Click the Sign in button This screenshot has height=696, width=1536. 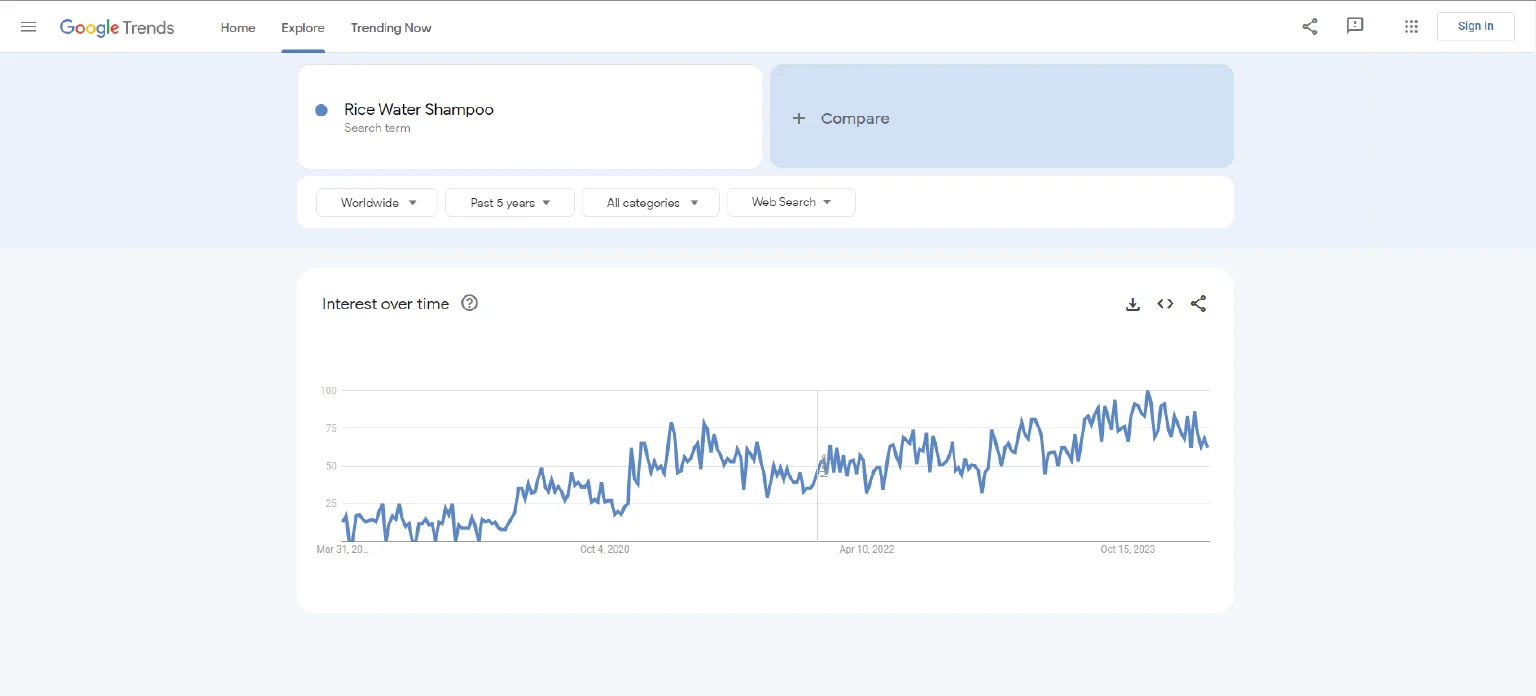(x=1475, y=26)
